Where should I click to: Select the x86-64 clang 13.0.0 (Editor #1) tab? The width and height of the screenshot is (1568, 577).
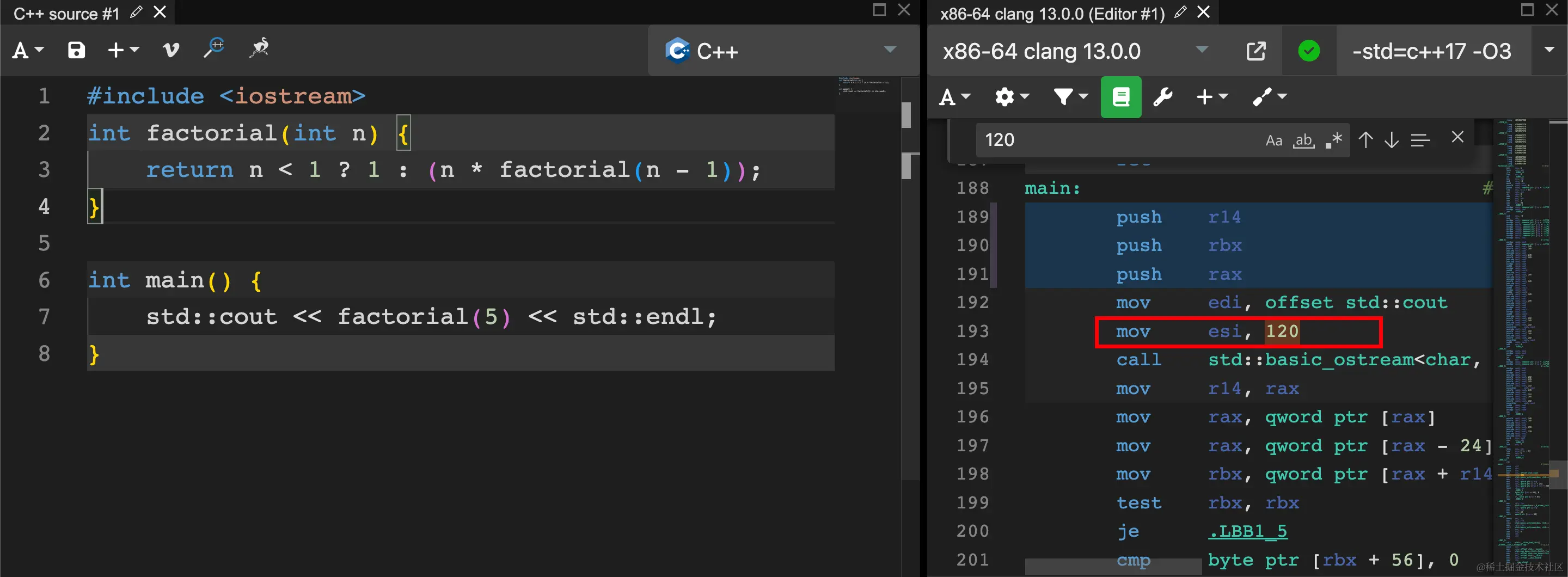click(x=1052, y=14)
